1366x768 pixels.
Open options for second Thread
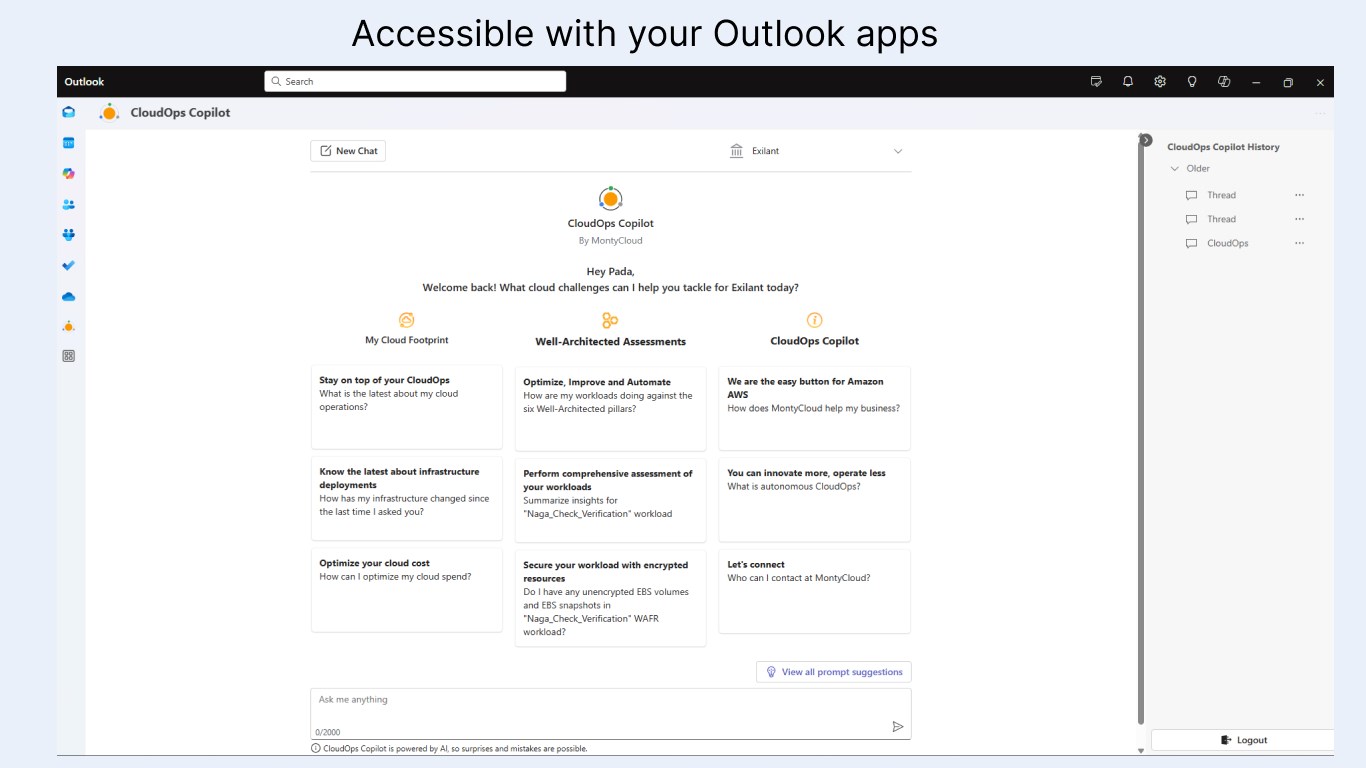click(1300, 219)
